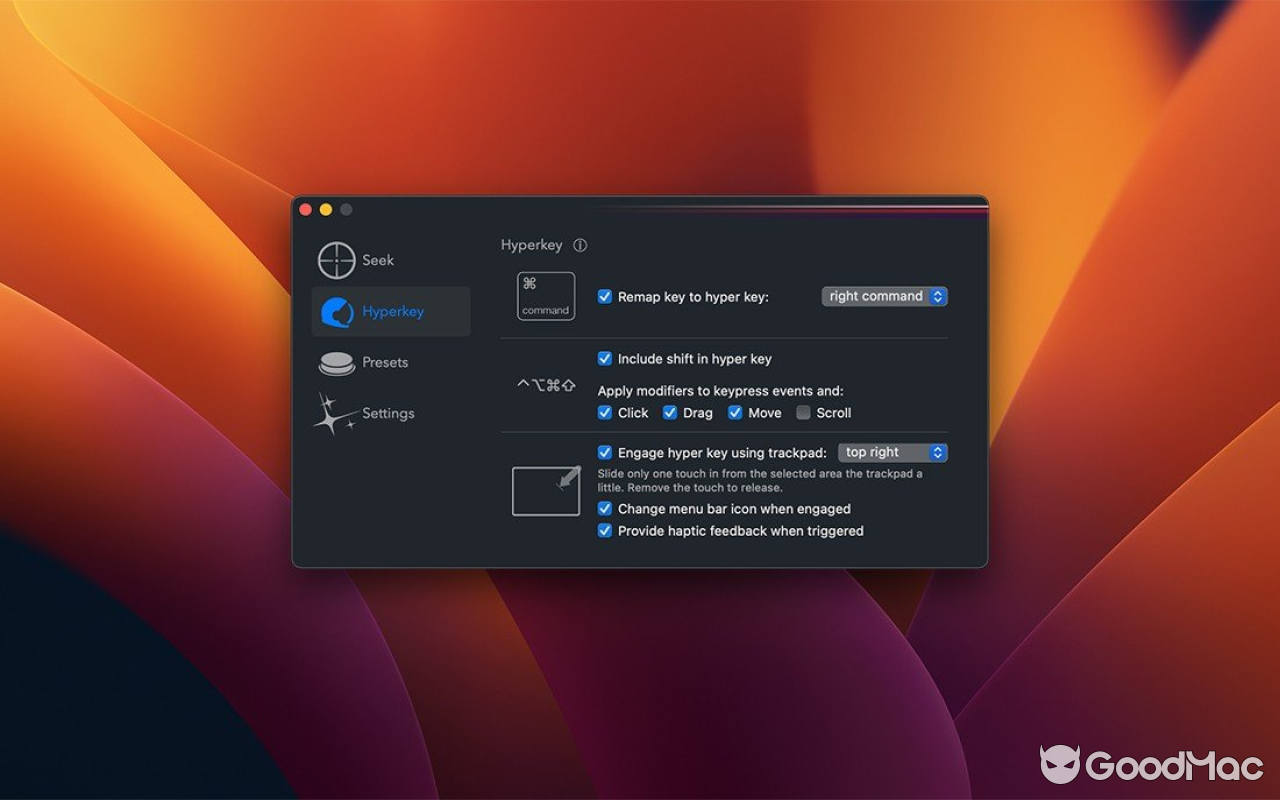This screenshot has width=1280, height=800.
Task: Click the command key illustration
Action: click(x=545, y=295)
